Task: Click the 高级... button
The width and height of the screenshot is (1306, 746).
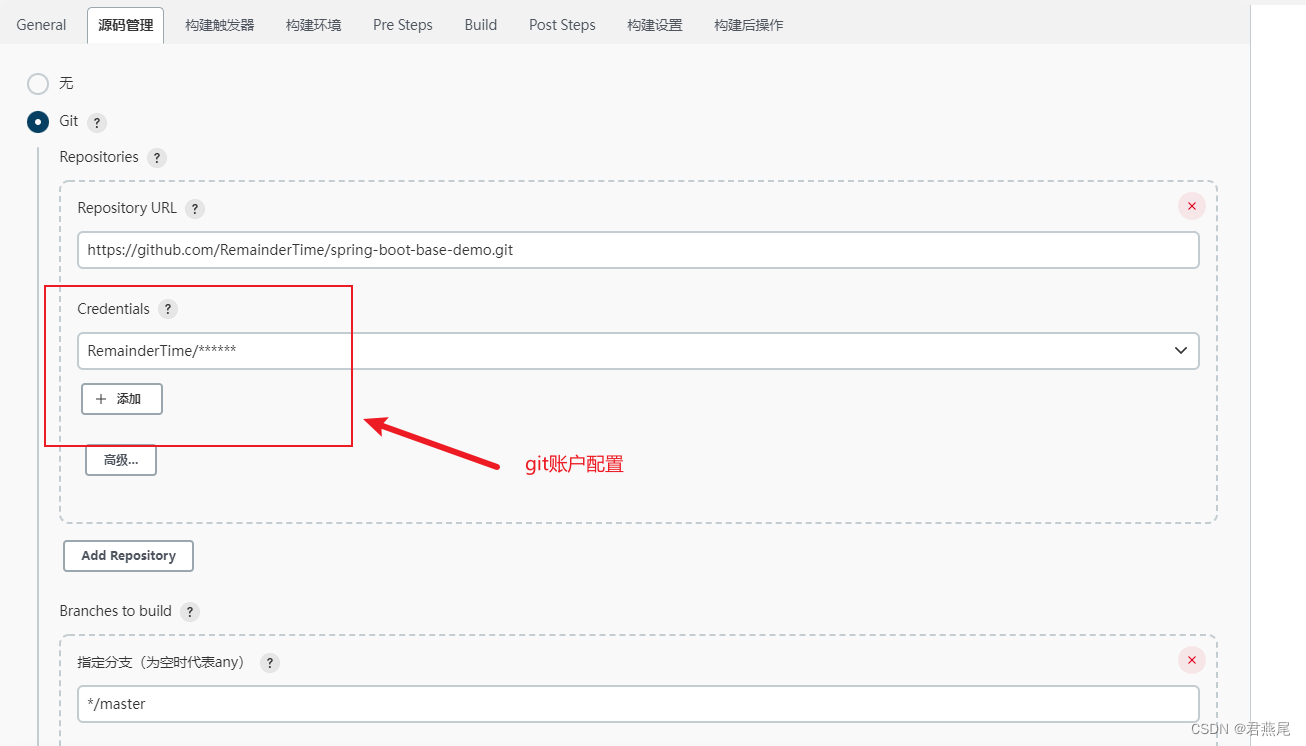Action: (121, 460)
